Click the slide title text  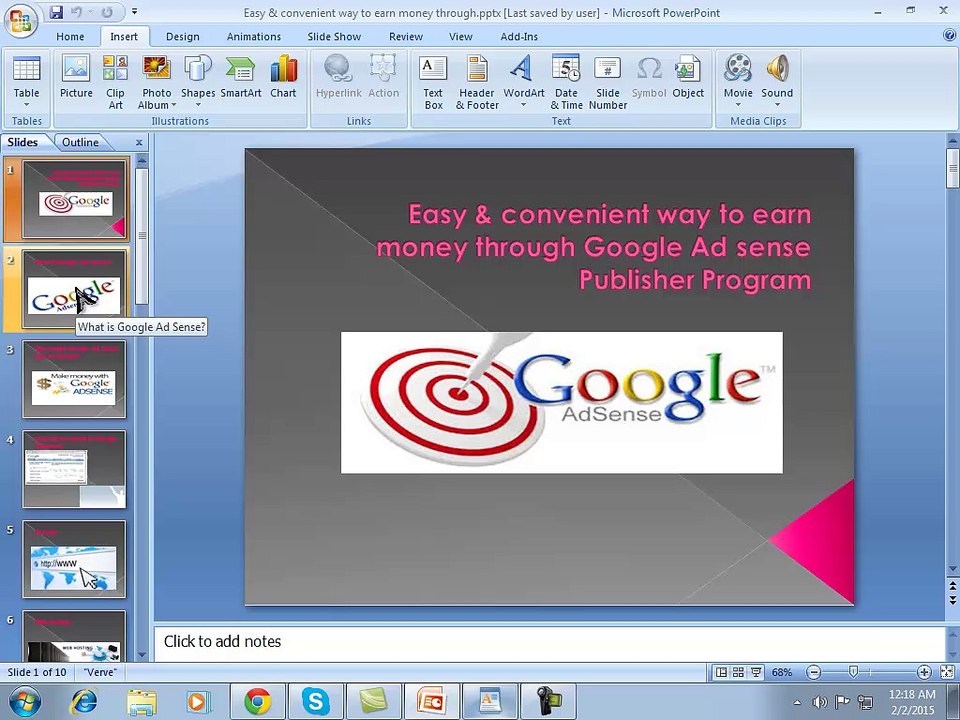coord(593,247)
